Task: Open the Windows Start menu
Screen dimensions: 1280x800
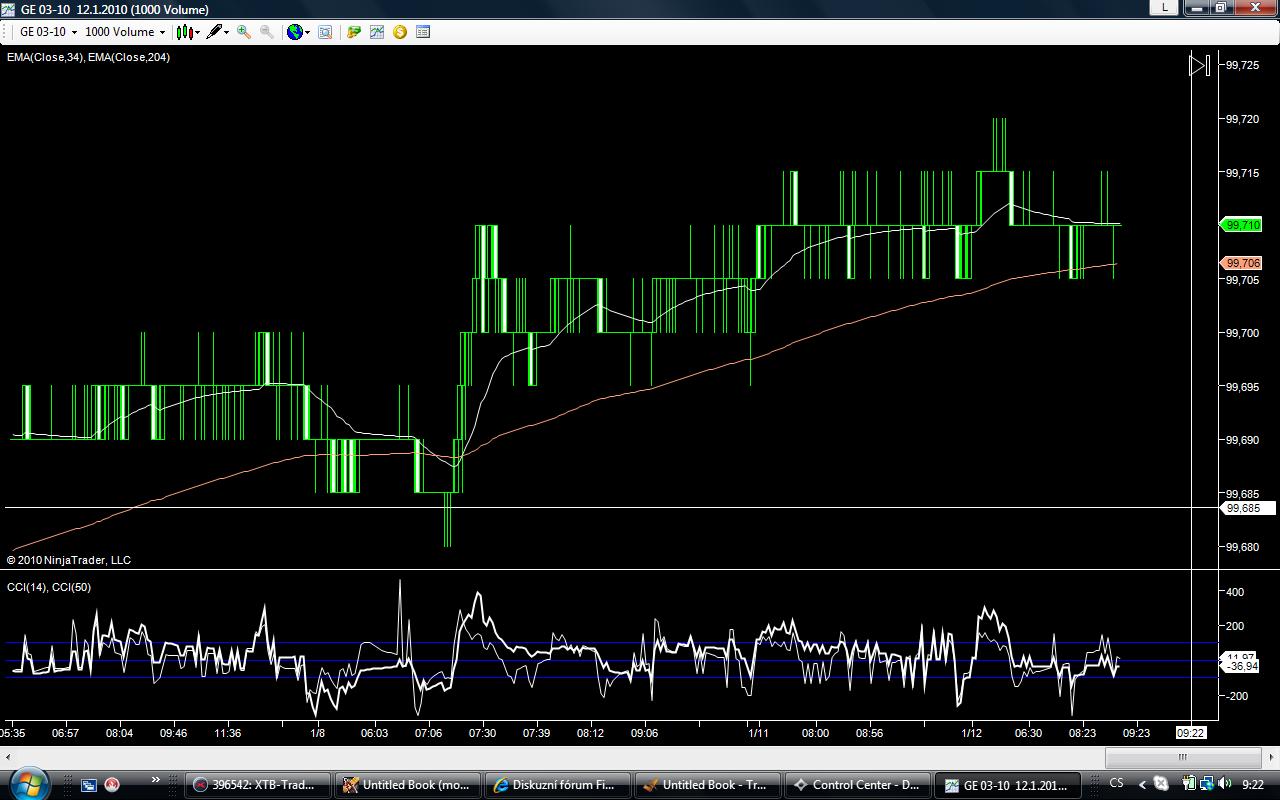Action: pyautogui.click(x=27, y=783)
